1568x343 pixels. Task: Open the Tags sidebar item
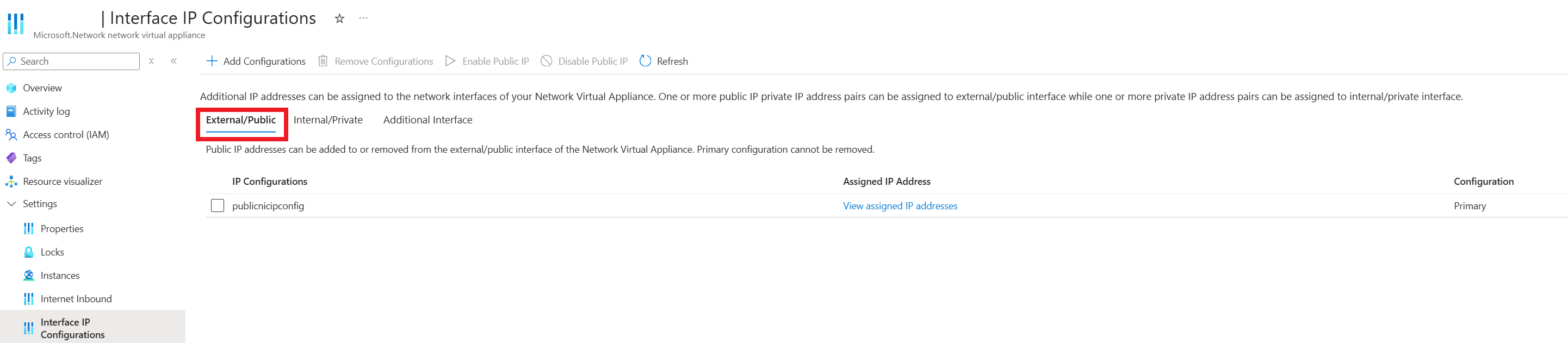pos(32,158)
